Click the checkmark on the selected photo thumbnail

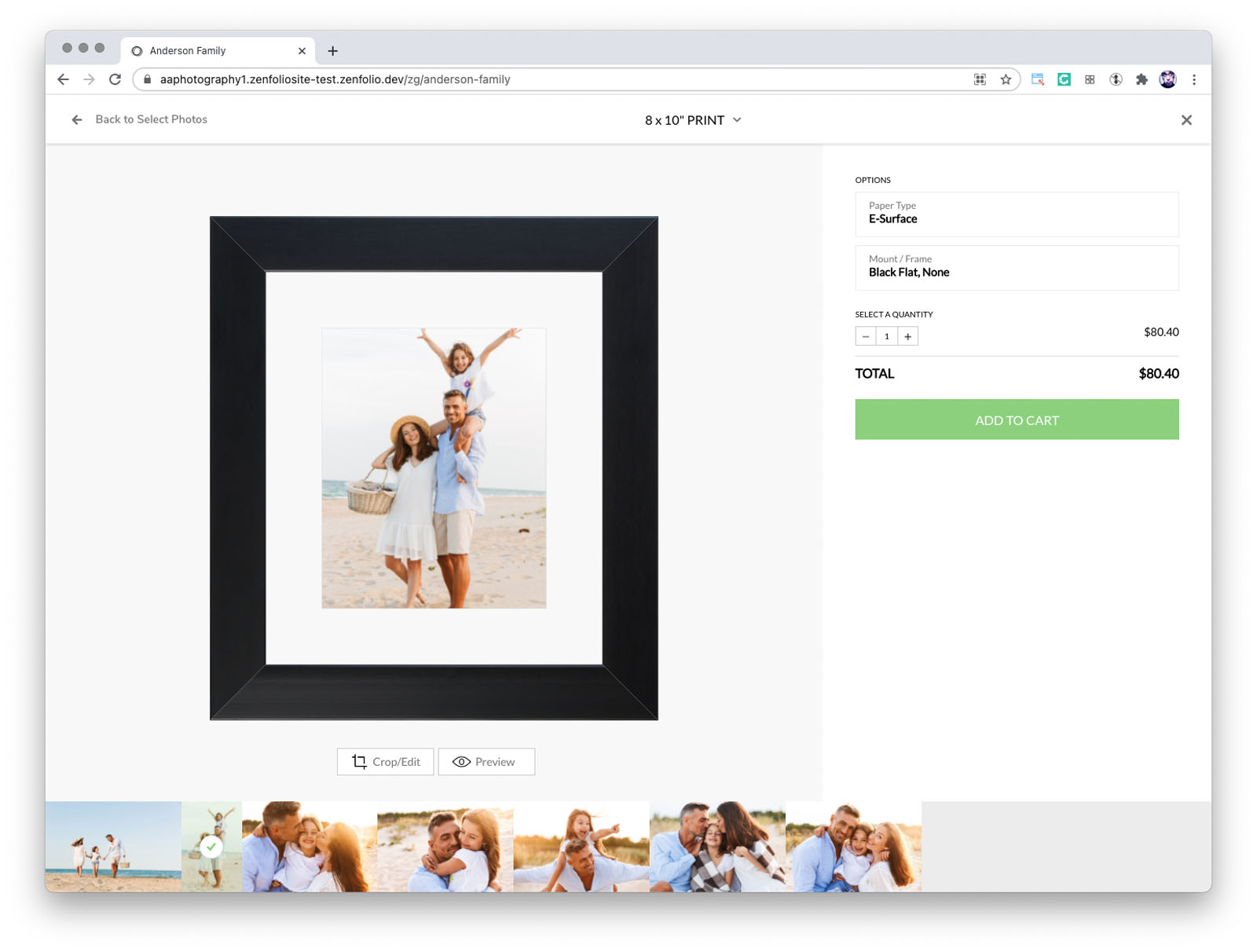click(211, 847)
